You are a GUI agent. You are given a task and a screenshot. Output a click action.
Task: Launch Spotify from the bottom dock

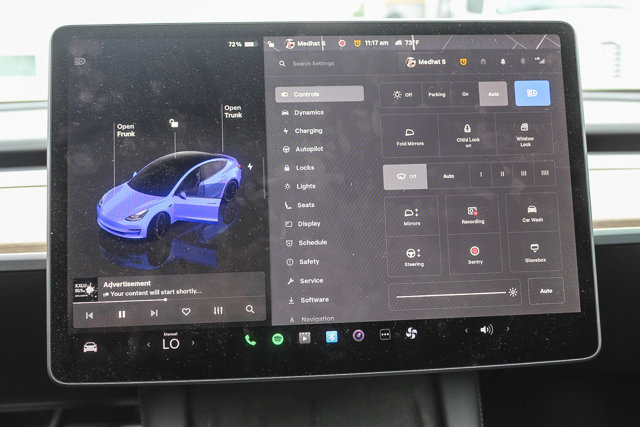point(277,338)
